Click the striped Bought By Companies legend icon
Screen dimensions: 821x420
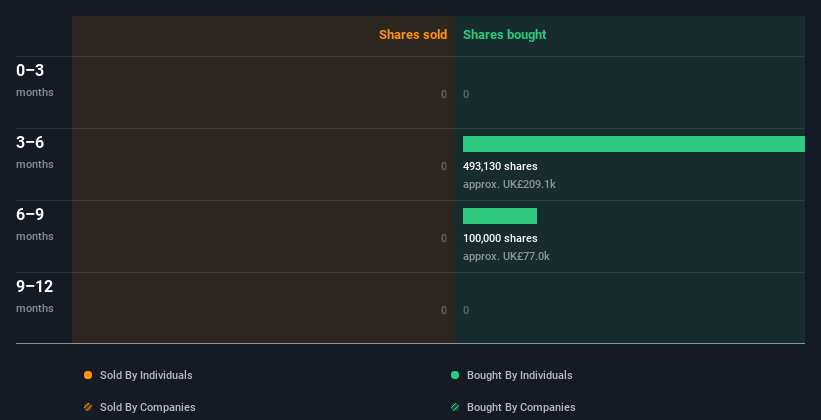tap(455, 407)
